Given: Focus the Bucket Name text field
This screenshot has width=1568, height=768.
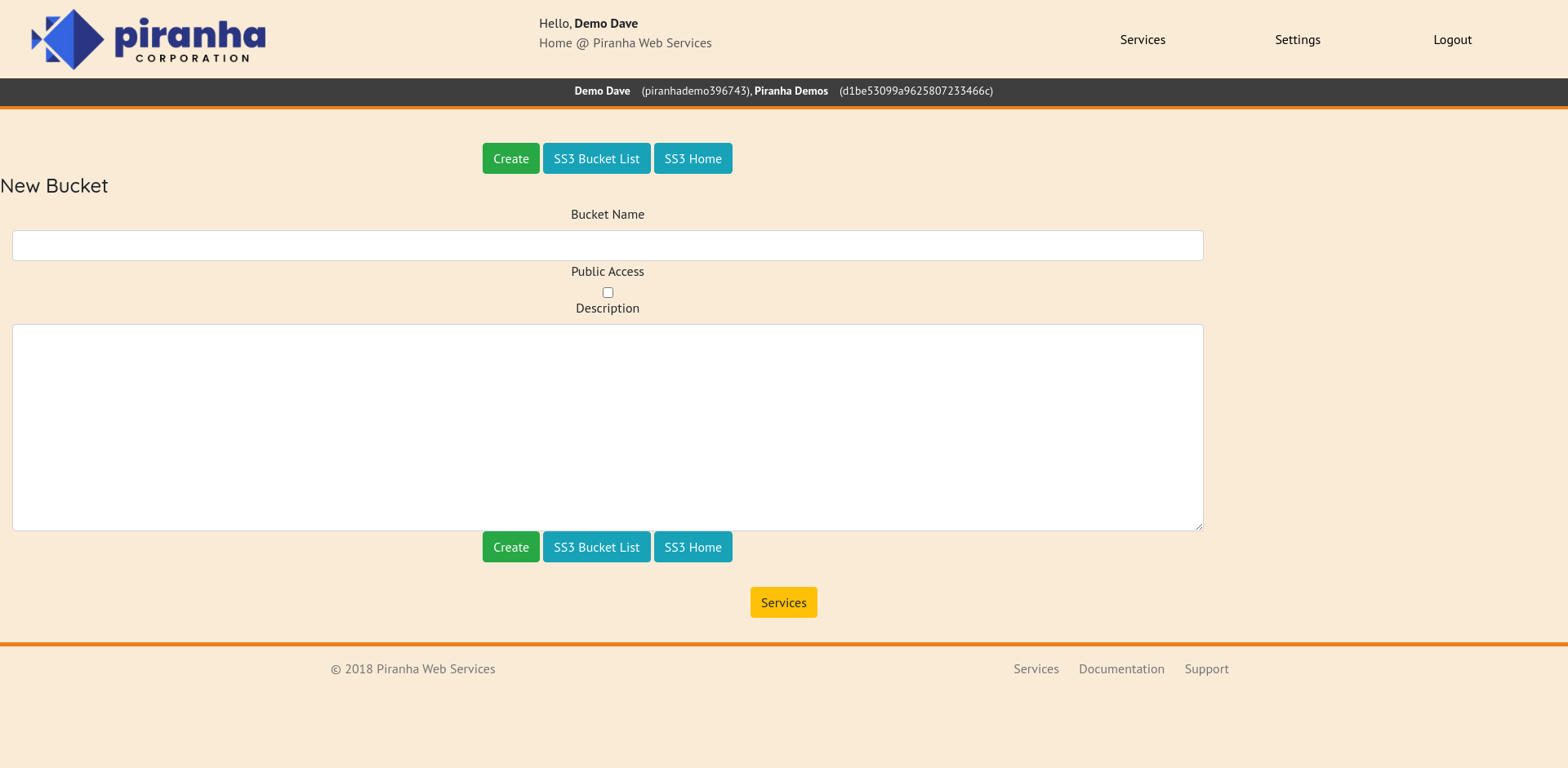Looking at the screenshot, I should click(x=608, y=246).
